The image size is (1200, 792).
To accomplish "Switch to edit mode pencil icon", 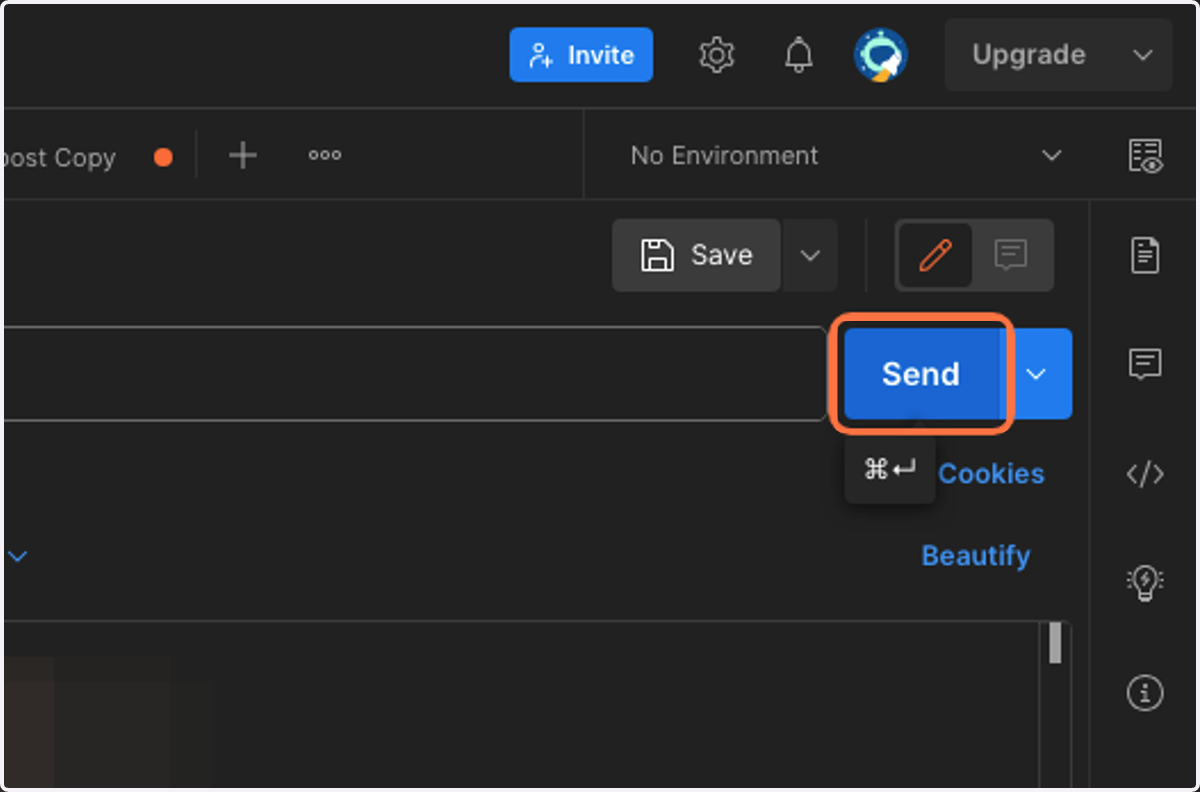I will point(934,256).
